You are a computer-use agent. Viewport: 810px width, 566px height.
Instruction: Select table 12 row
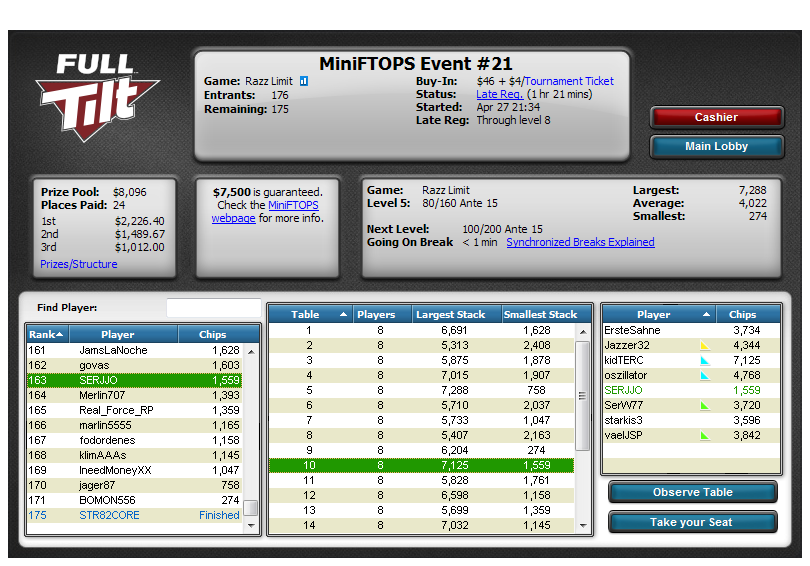coord(422,495)
